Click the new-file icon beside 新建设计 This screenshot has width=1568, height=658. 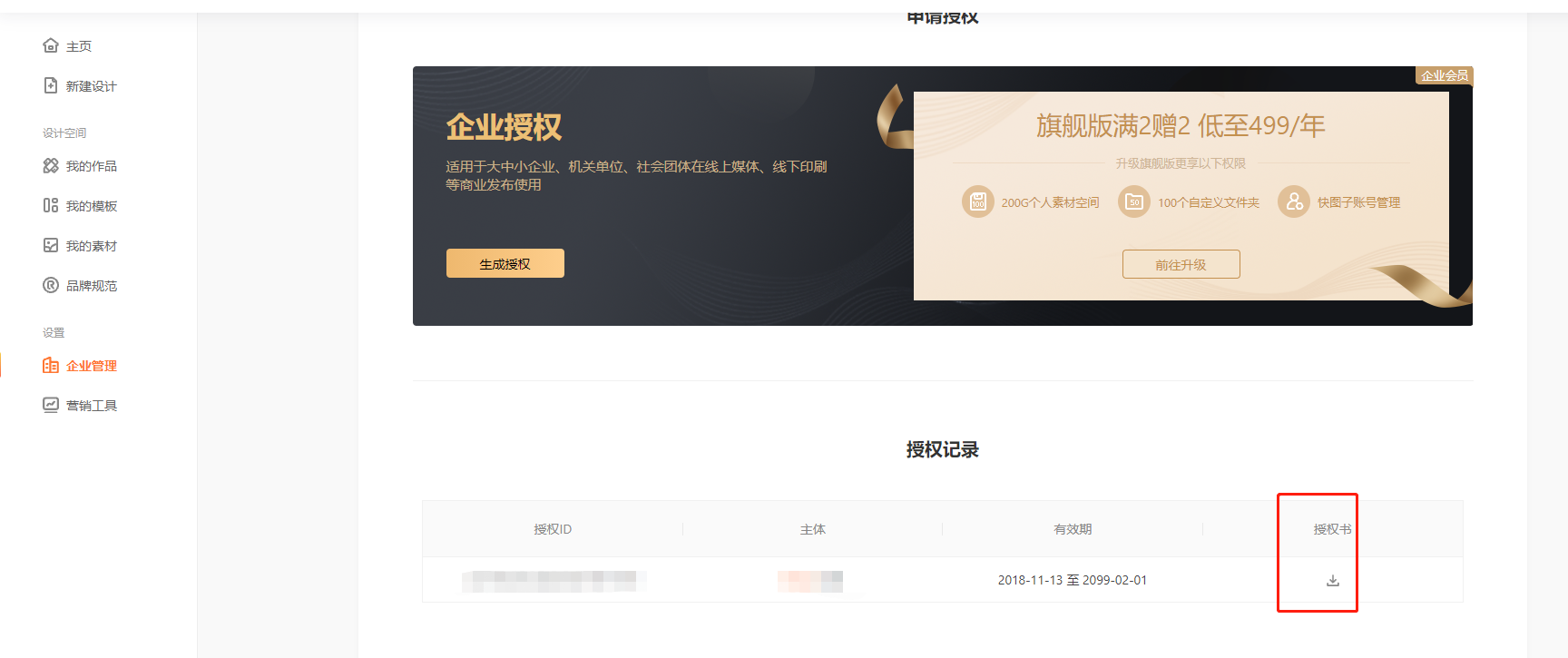point(51,85)
